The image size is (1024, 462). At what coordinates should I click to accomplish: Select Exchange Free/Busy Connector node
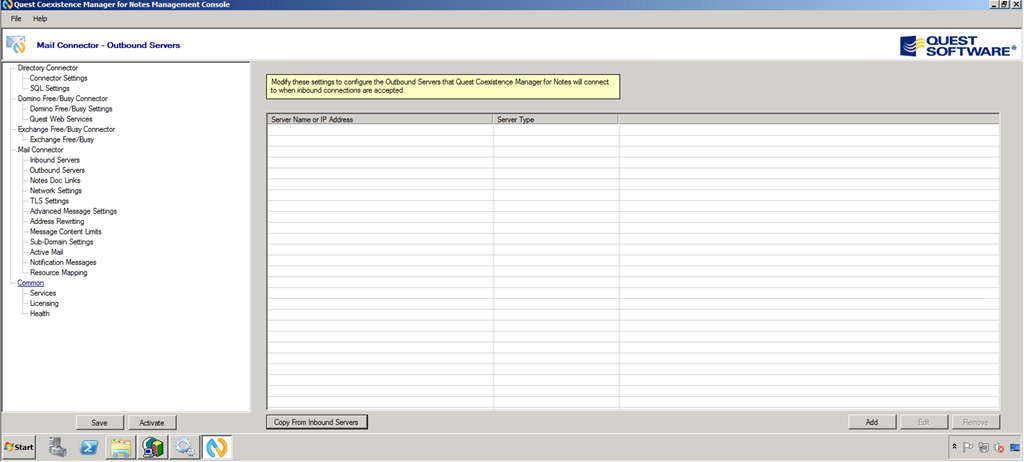pyautogui.click(x=66, y=129)
